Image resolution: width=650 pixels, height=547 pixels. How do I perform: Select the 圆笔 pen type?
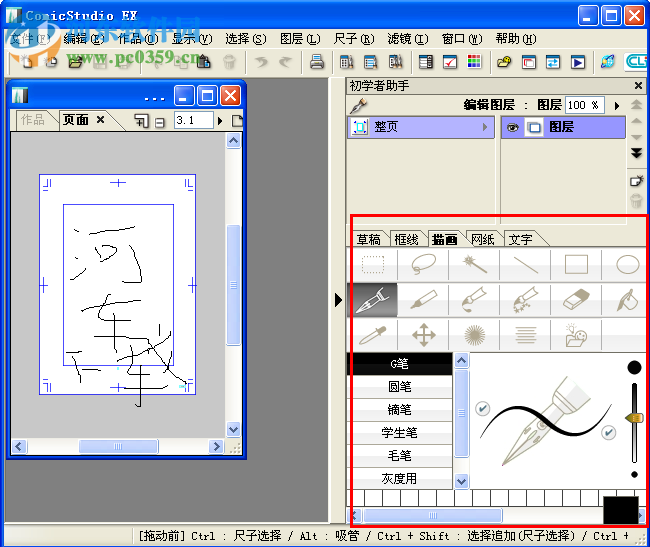coord(399,387)
